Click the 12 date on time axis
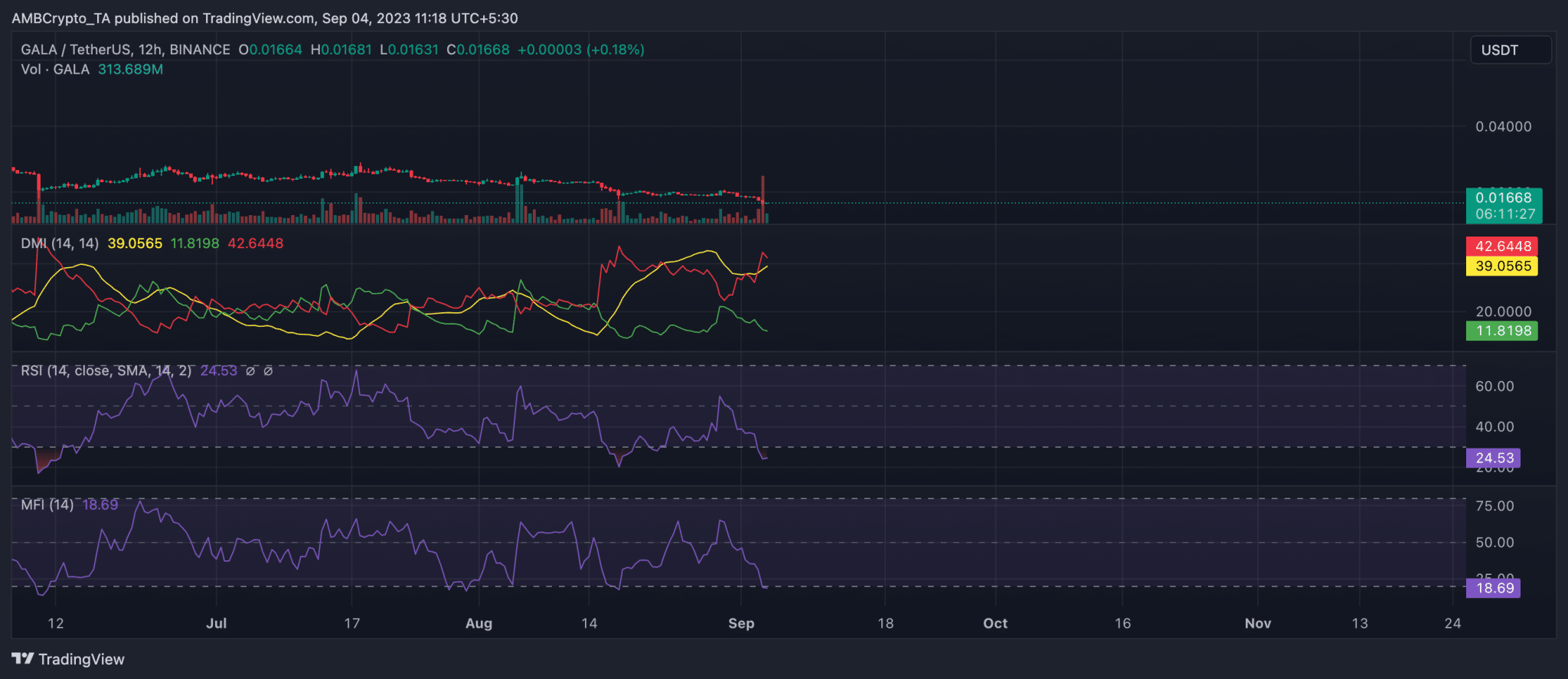Viewport: 1568px width, 679px height. (56, 623)
